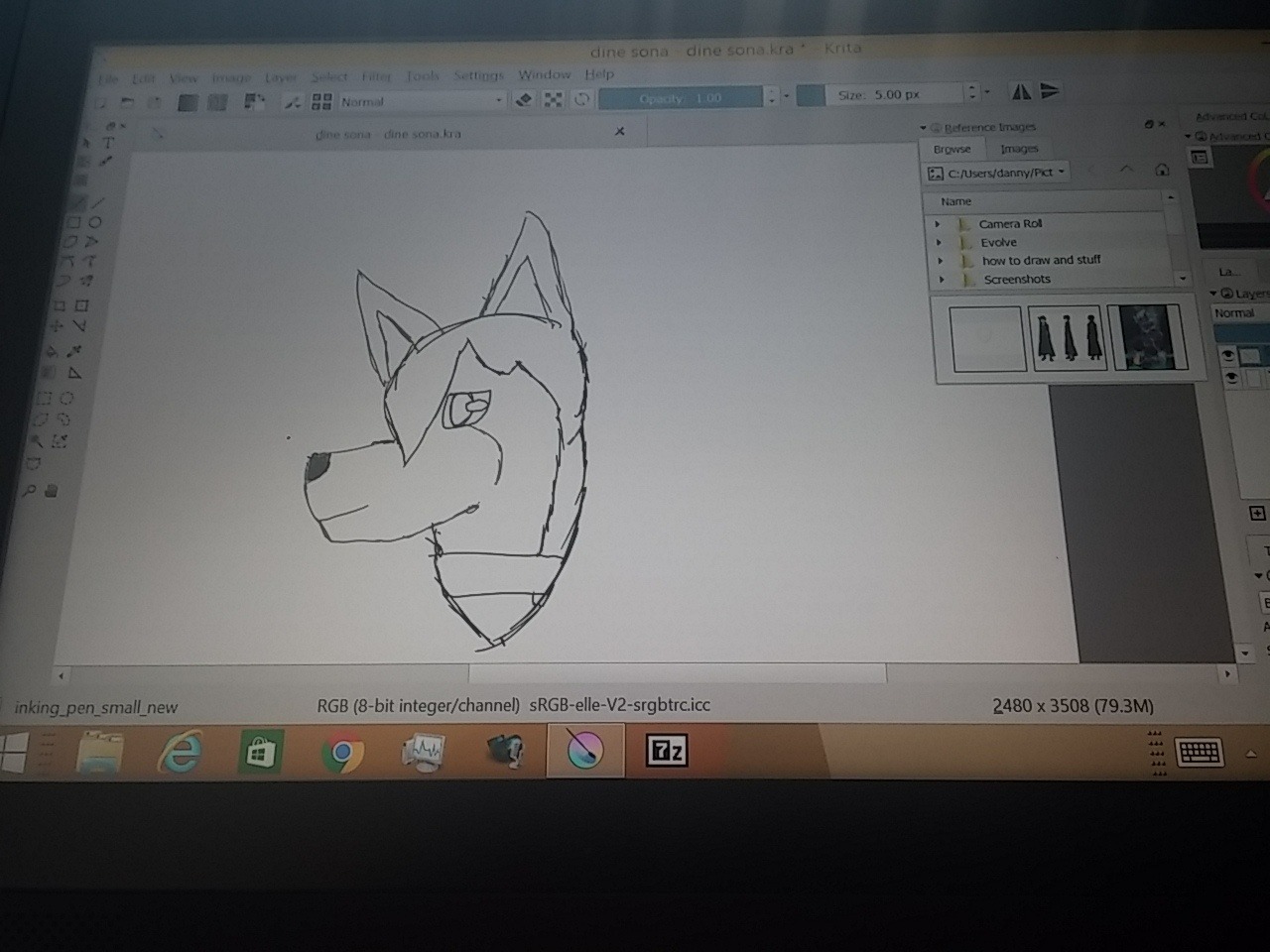Image resolution: width=1270 pixels, height=952 pixels.
Task: Open the C:/Users/danny/Pict path dropdown
Action: (995, 173)
